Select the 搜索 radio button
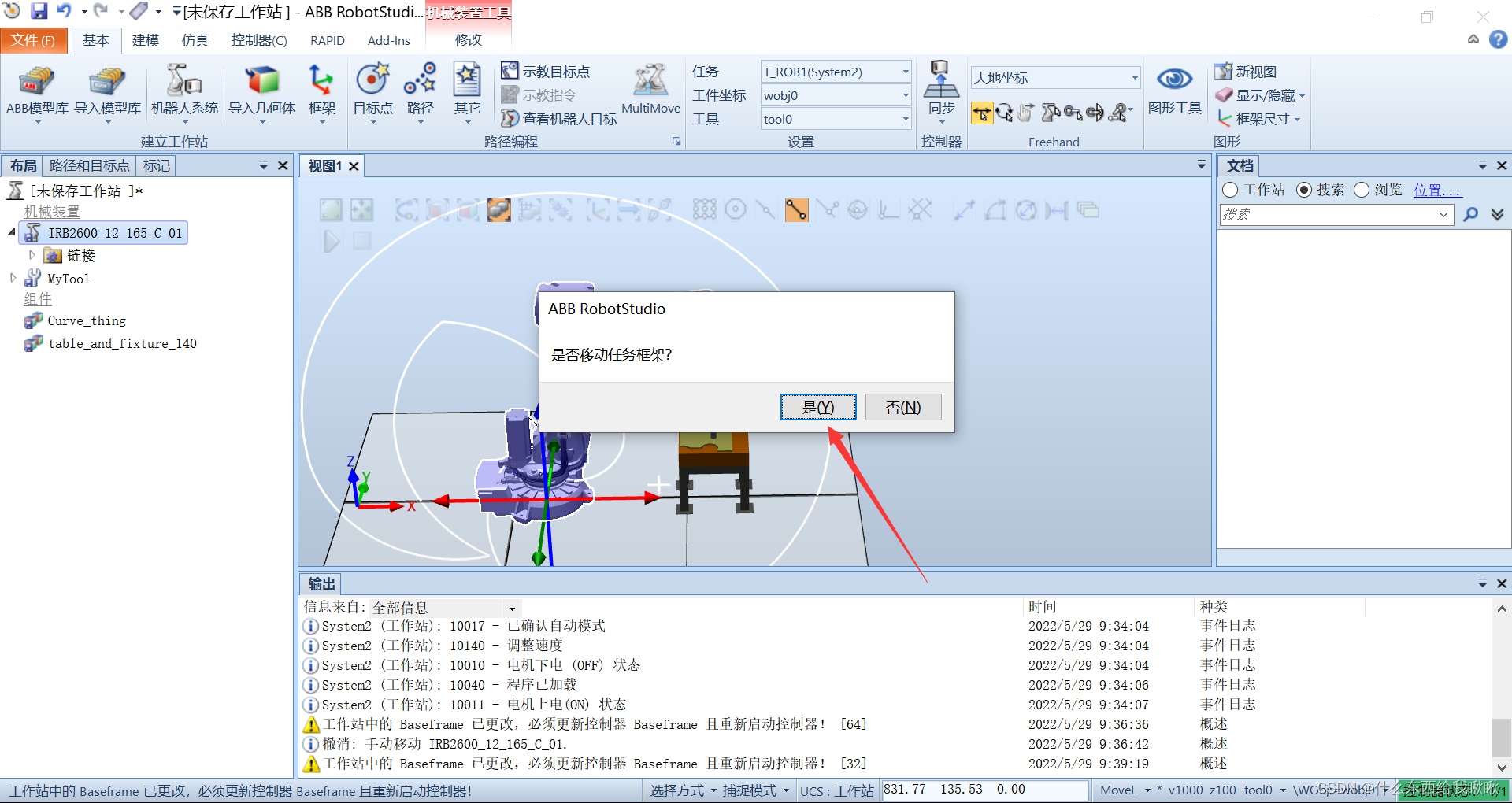 click(x=1304, y=190)
